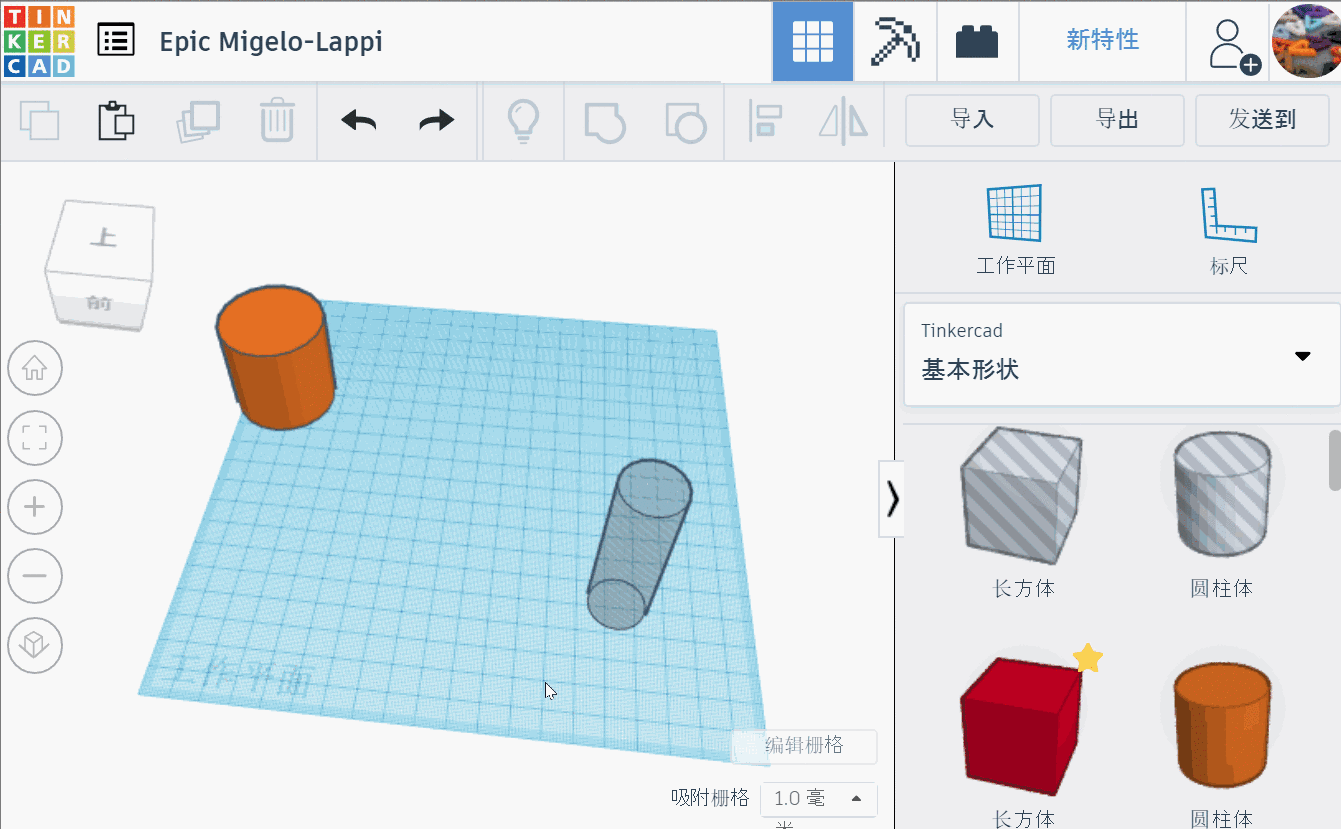Click the 发送到 send-to button
The image size is (1341, 829).
tap(1262, 121)
